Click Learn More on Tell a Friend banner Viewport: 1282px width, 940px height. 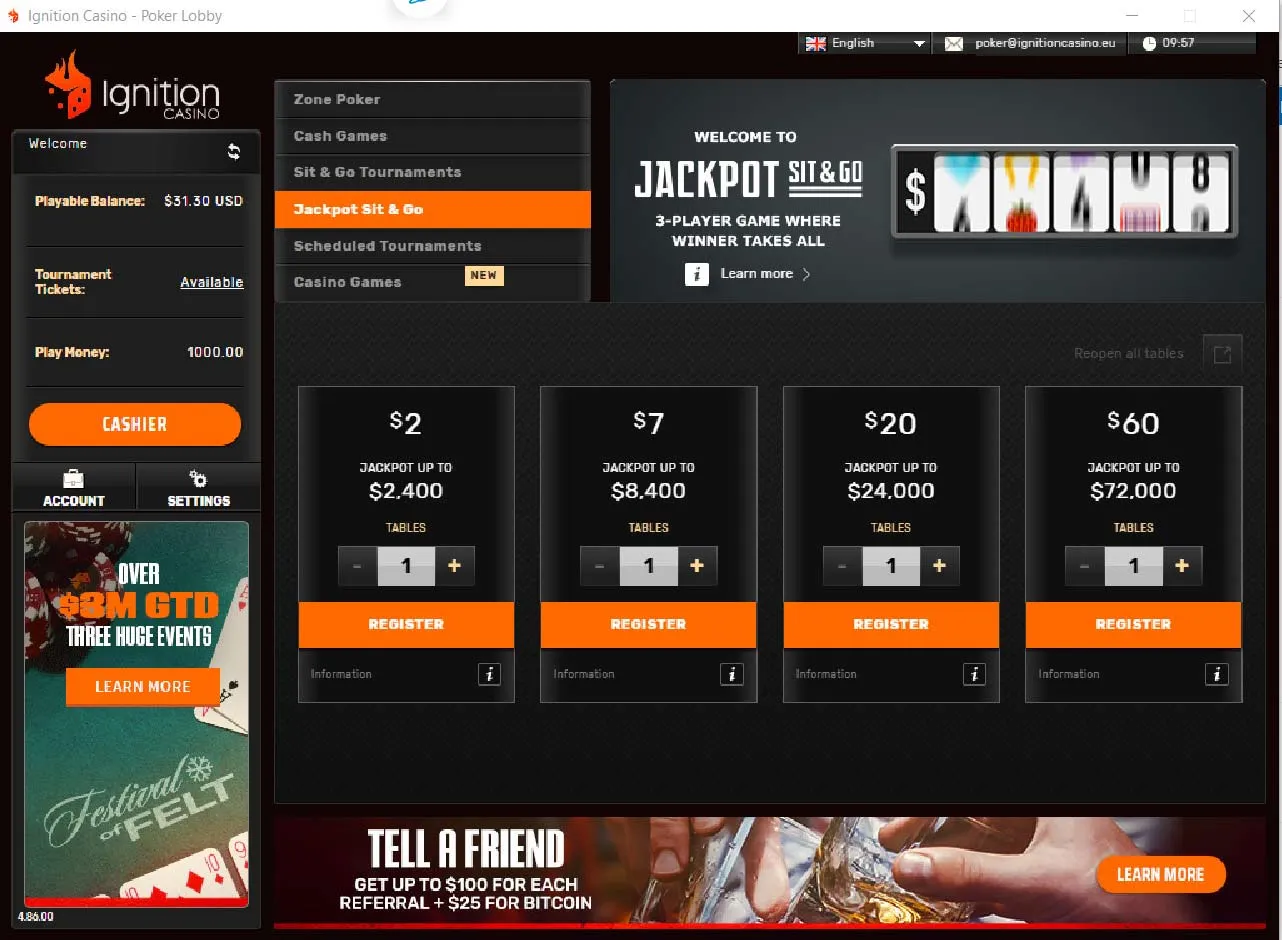[1160, 875]
